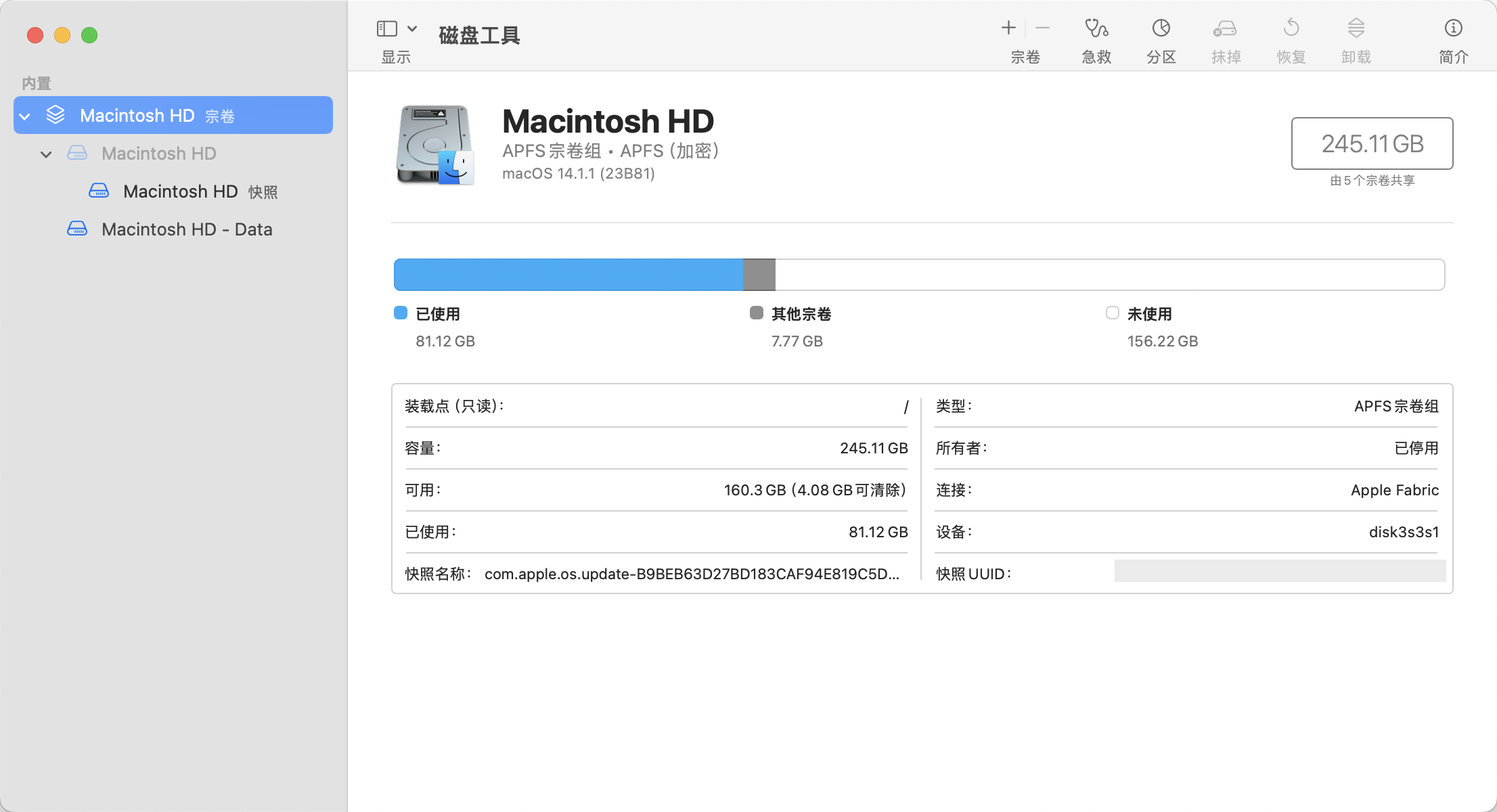Open the Info (简介) panel icon
This screenshot has width=1497, height=812.
click(1453, 28)
